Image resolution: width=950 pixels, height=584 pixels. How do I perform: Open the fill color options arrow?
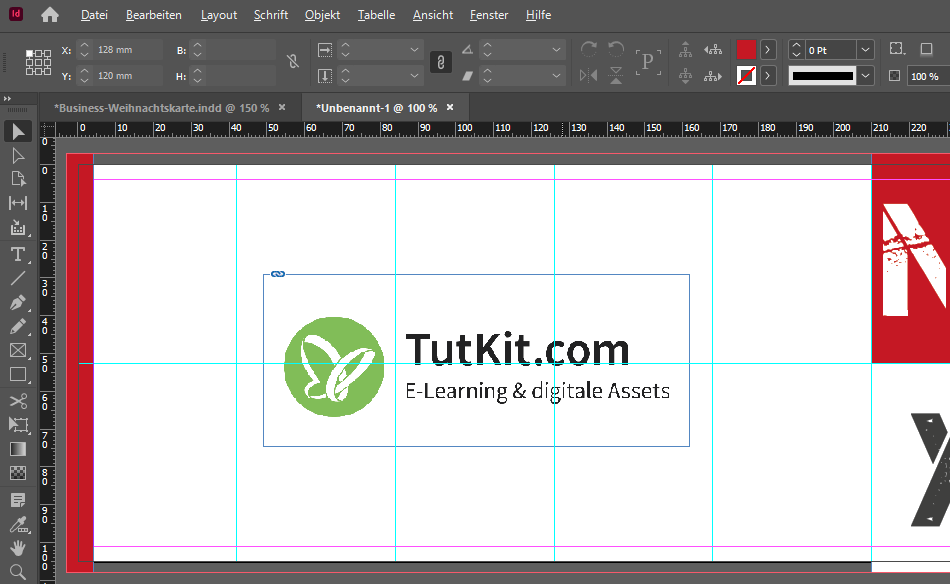768,50
